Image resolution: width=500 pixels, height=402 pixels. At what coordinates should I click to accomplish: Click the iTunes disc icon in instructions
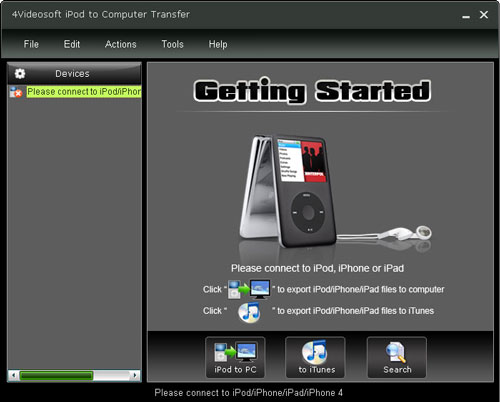tap(249, 312)
